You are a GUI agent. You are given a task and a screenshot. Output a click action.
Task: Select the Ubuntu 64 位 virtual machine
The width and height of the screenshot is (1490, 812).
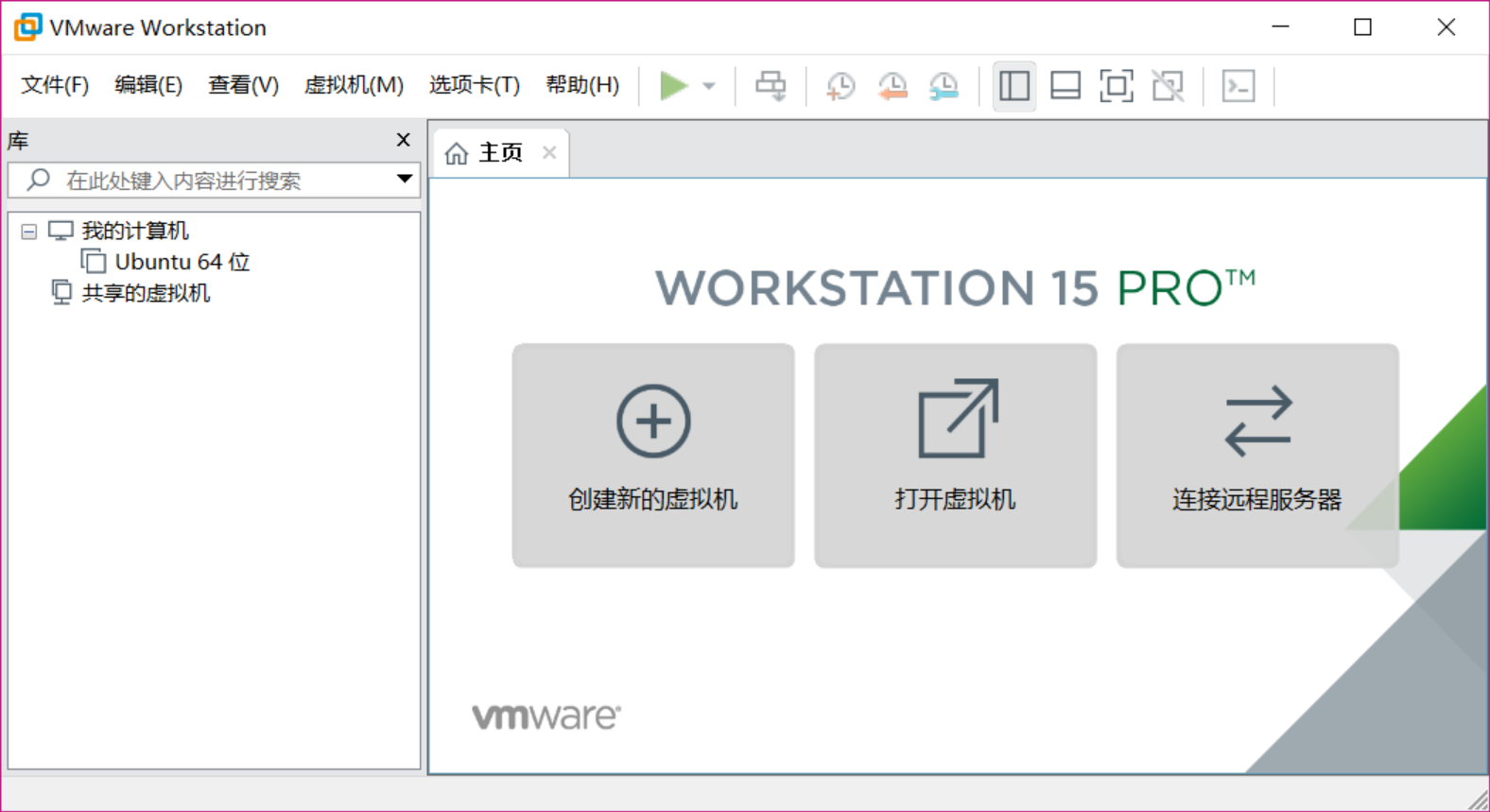click(182, 262)
